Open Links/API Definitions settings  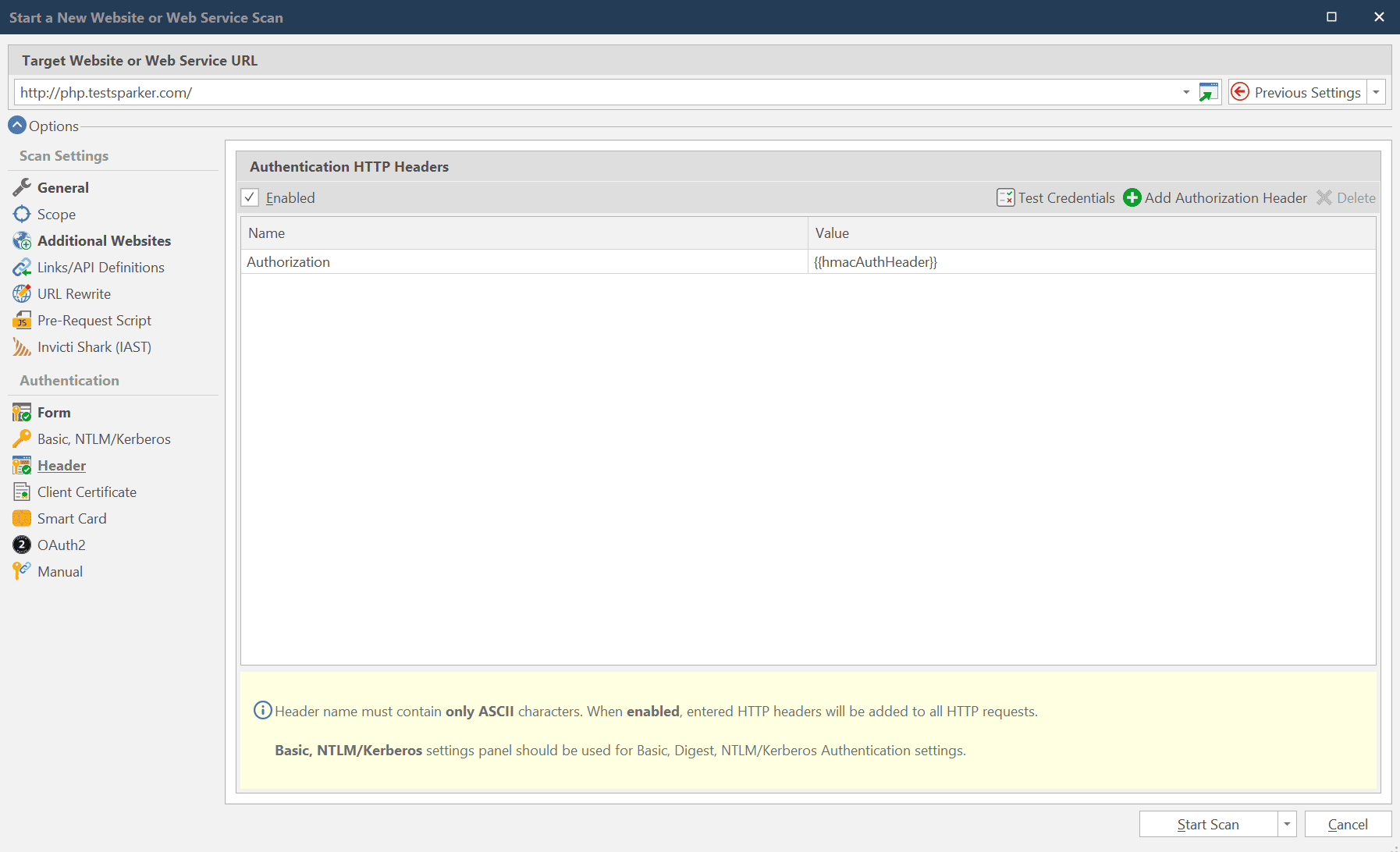(x=101, y=267)
